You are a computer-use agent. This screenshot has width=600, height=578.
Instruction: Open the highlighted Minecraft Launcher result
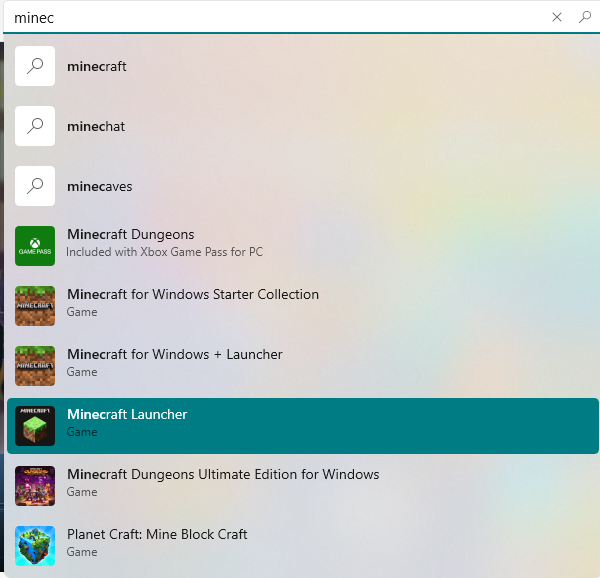[303, 426]
